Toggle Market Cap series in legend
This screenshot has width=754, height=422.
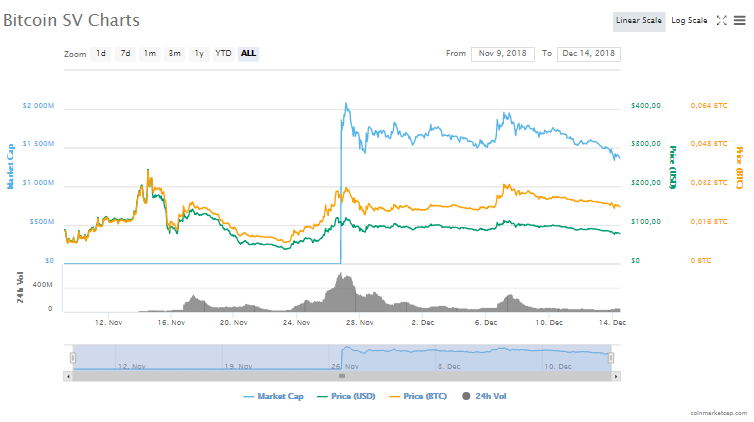[x=274, y=397]
